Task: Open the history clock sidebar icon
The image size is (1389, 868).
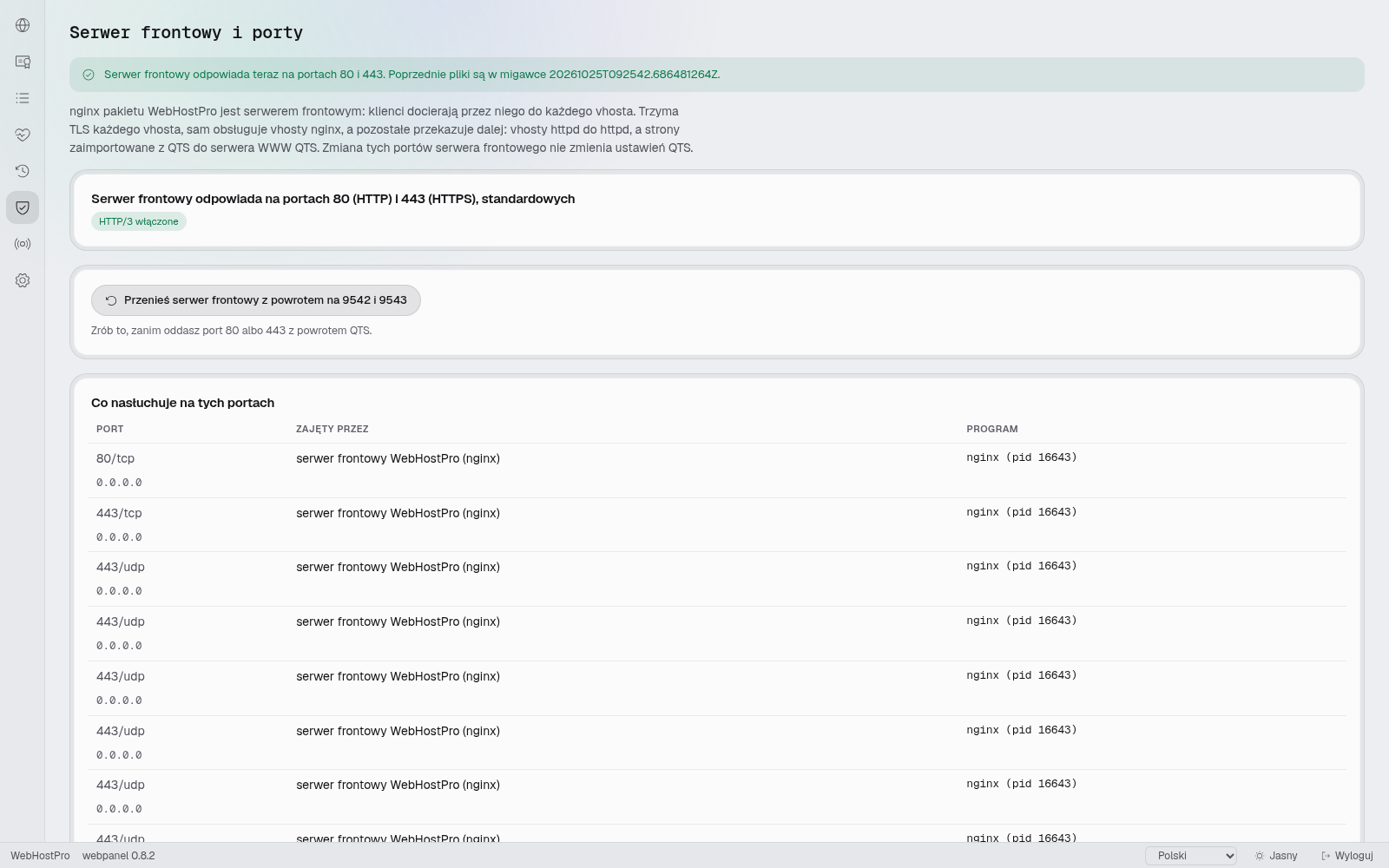Action: [x=23, y=171]
